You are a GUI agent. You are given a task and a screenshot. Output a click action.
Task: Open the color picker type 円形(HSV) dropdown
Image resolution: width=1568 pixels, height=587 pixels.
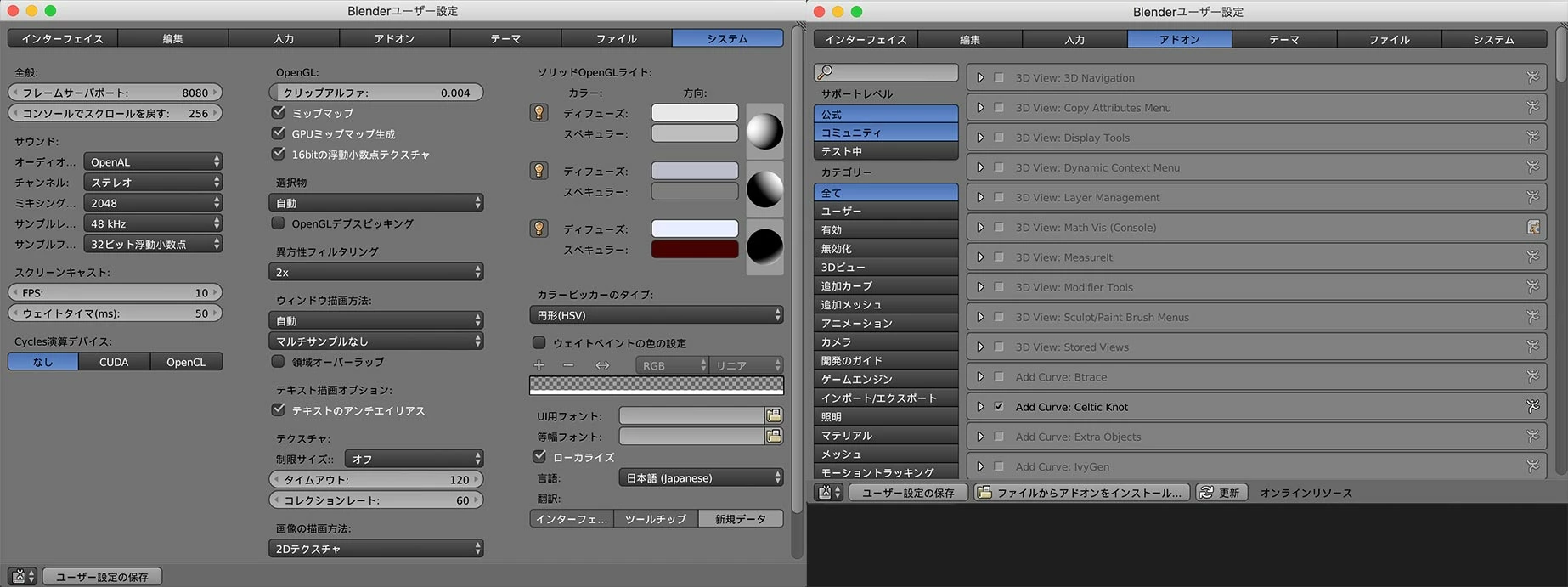click(x=657, y=315)
